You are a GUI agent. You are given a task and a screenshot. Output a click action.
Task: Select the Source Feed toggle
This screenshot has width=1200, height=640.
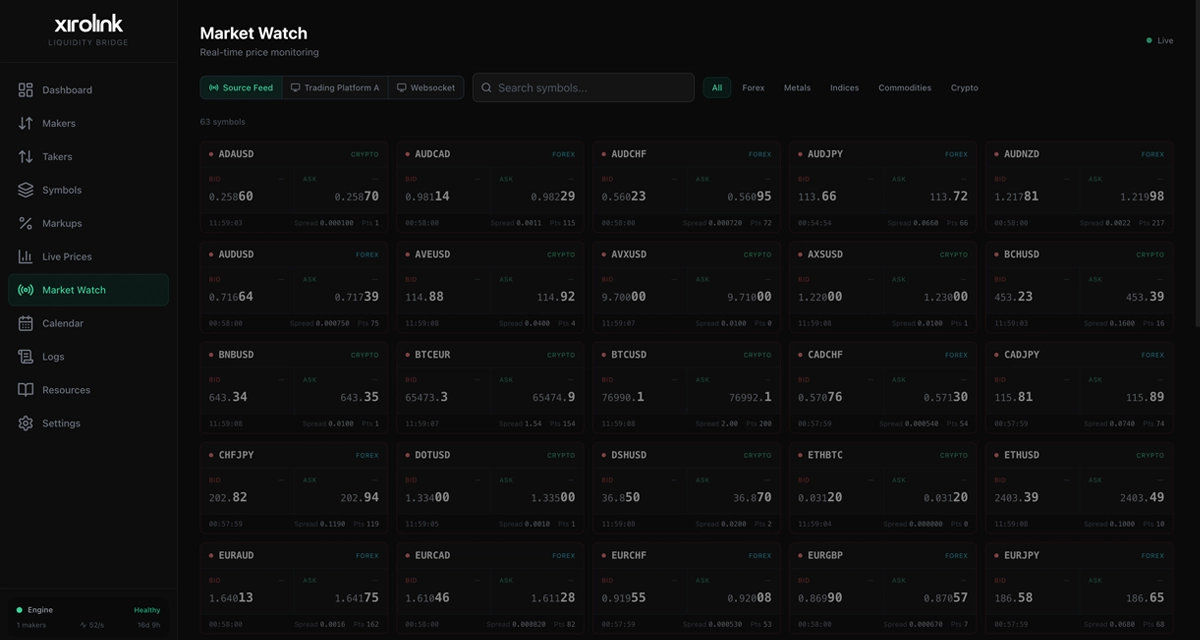pyautogui.click(x=241, y=88)
